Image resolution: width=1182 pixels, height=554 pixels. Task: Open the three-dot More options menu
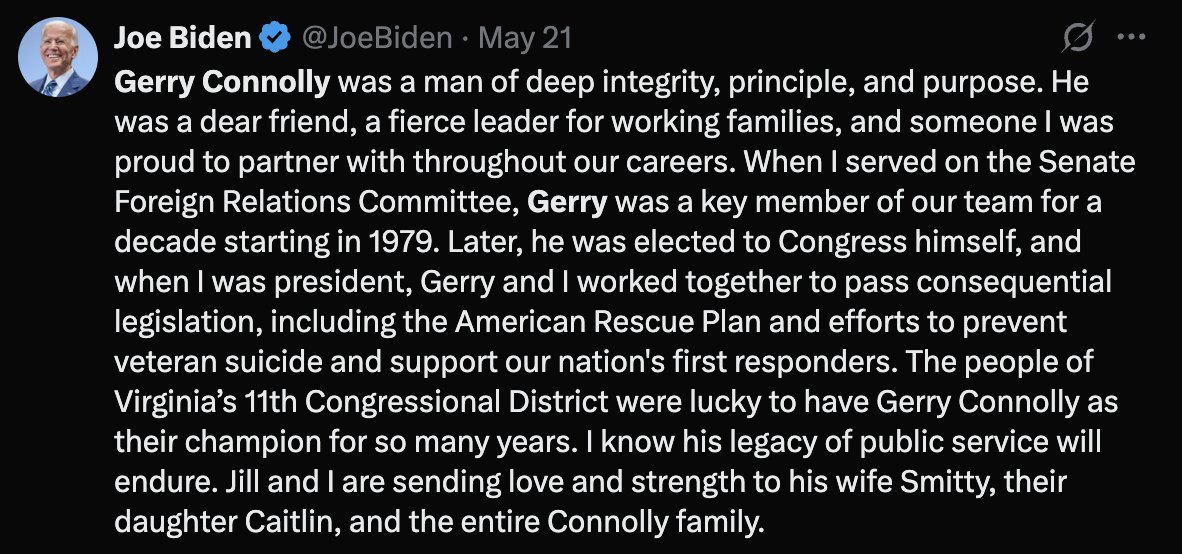(1131, 36)
